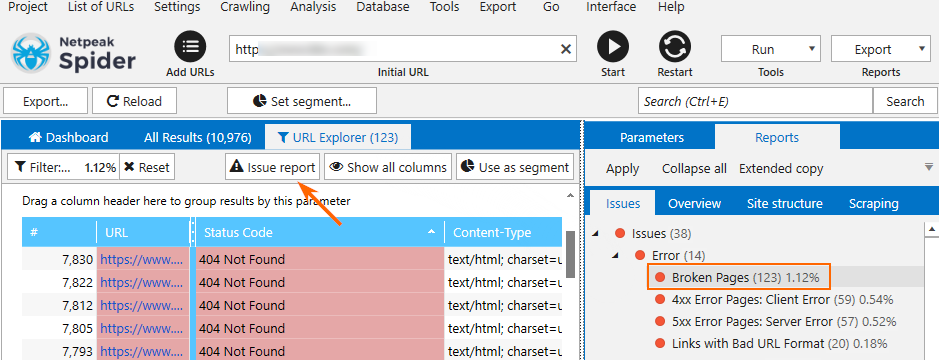Open the Run tools dropdown
The height and width of the screenshot is (361, 939).
[771, 49]
